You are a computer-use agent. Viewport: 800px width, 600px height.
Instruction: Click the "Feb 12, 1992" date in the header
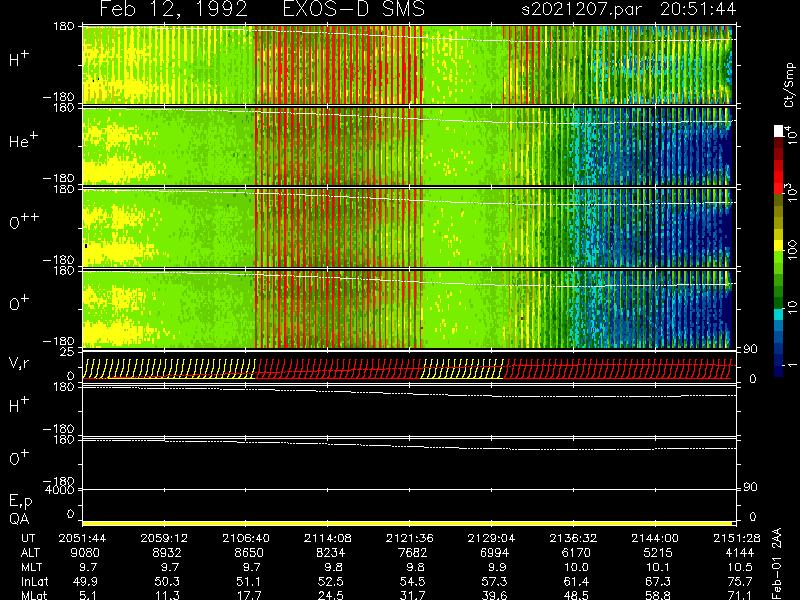pos(173,9)
